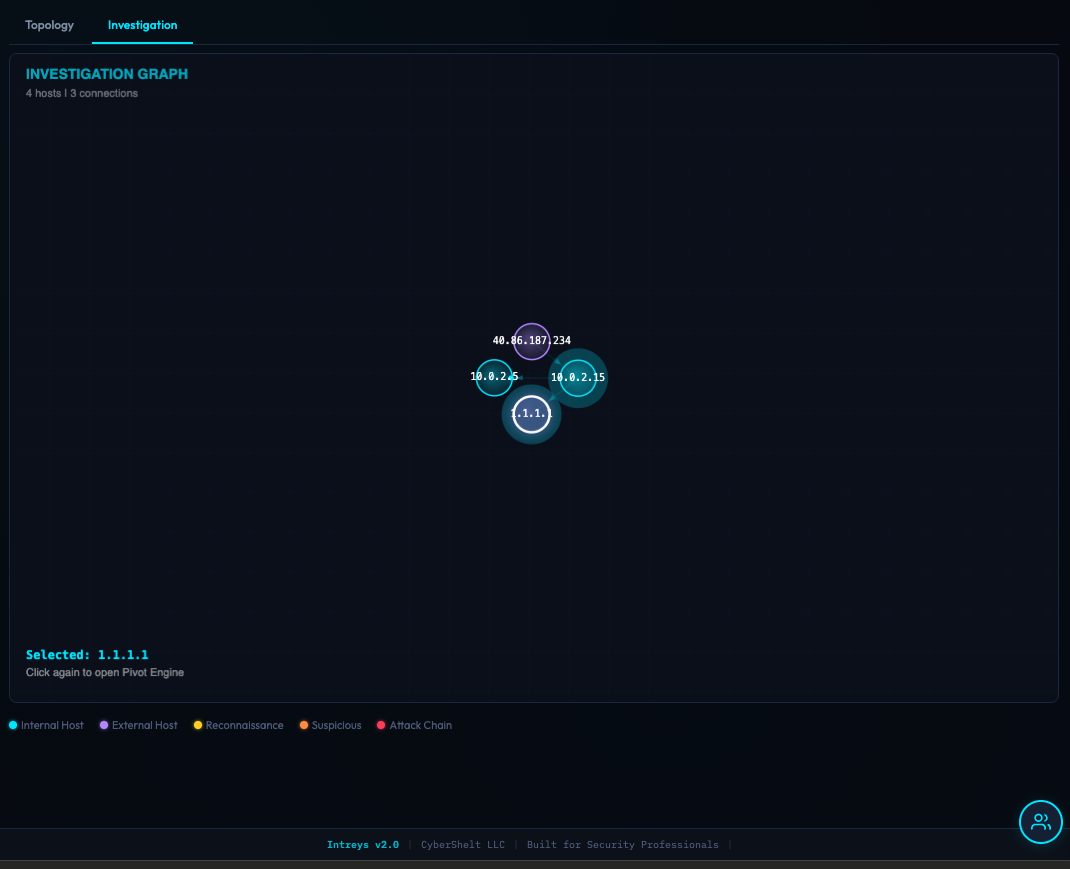Click the Internal Host legend dot
The image size is (1070, 869).
13,725
